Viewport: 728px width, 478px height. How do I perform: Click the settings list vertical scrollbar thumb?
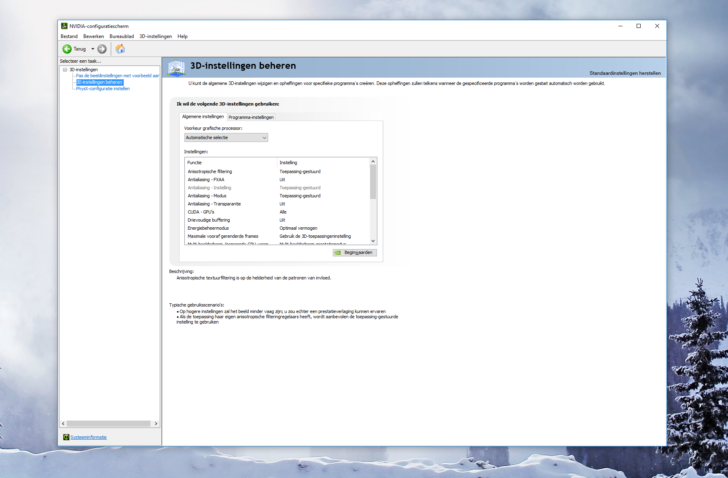[x=373, y=182]
